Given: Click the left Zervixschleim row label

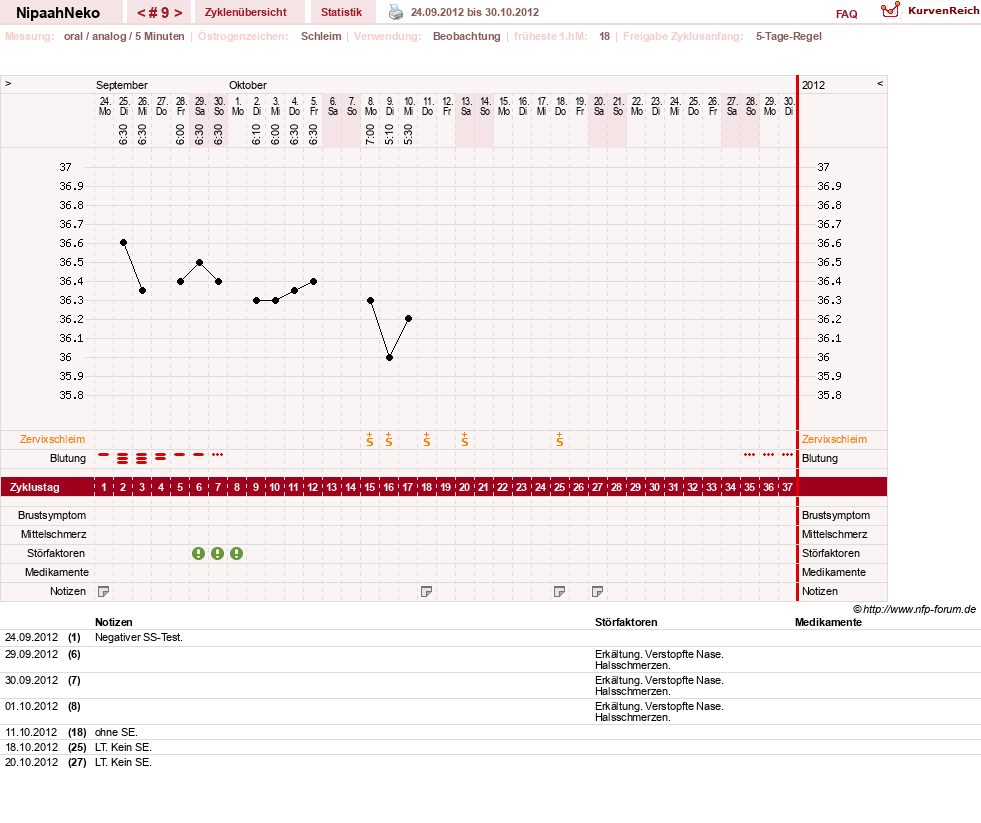Looking at the screenshot, I should tap(52, 439).
